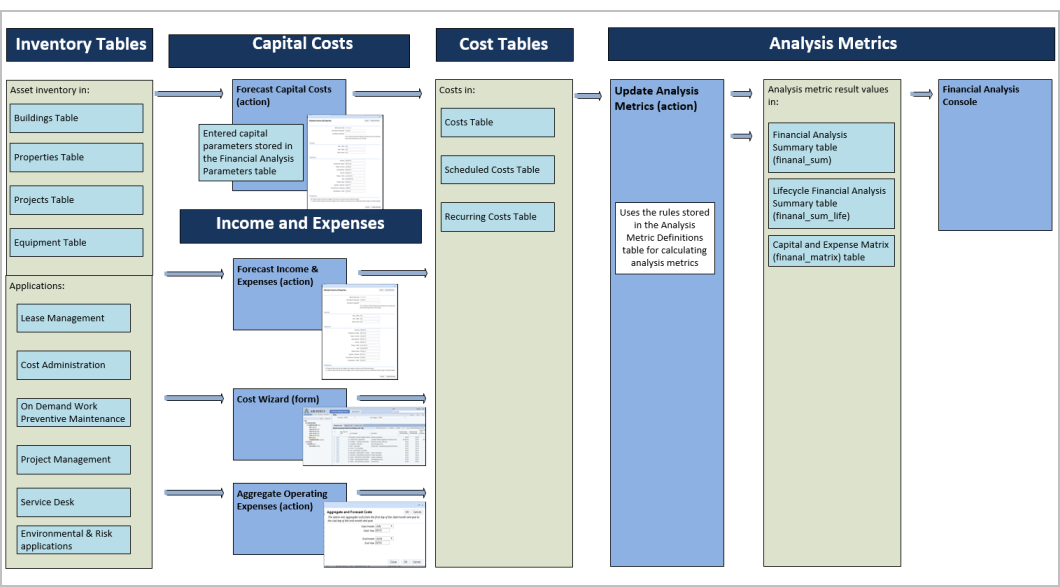Click arrow left of Aggregate Operating Expenses box

(x=194, y=493)
